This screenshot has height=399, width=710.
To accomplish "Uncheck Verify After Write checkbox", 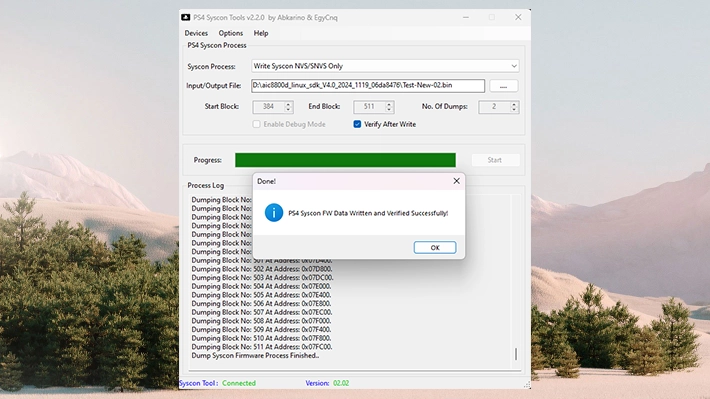I will click(x=357, y=124).
